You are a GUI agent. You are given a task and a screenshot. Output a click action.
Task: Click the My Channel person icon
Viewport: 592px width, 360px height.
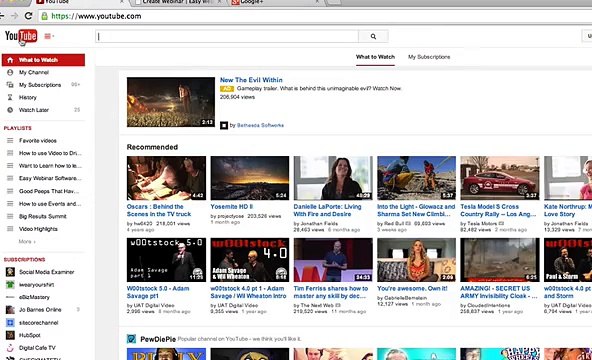click(10, 72)
